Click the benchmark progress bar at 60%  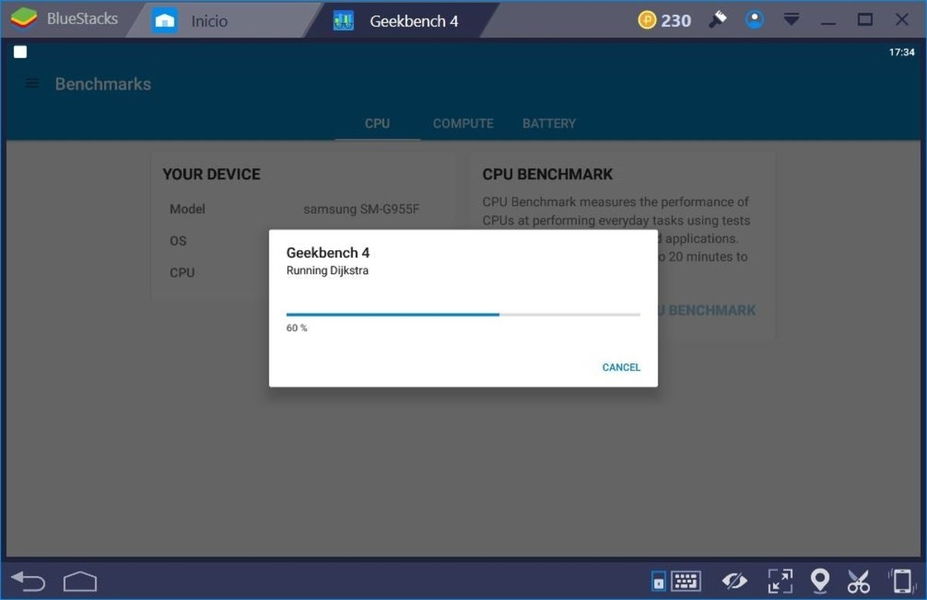tap(463, 314)
